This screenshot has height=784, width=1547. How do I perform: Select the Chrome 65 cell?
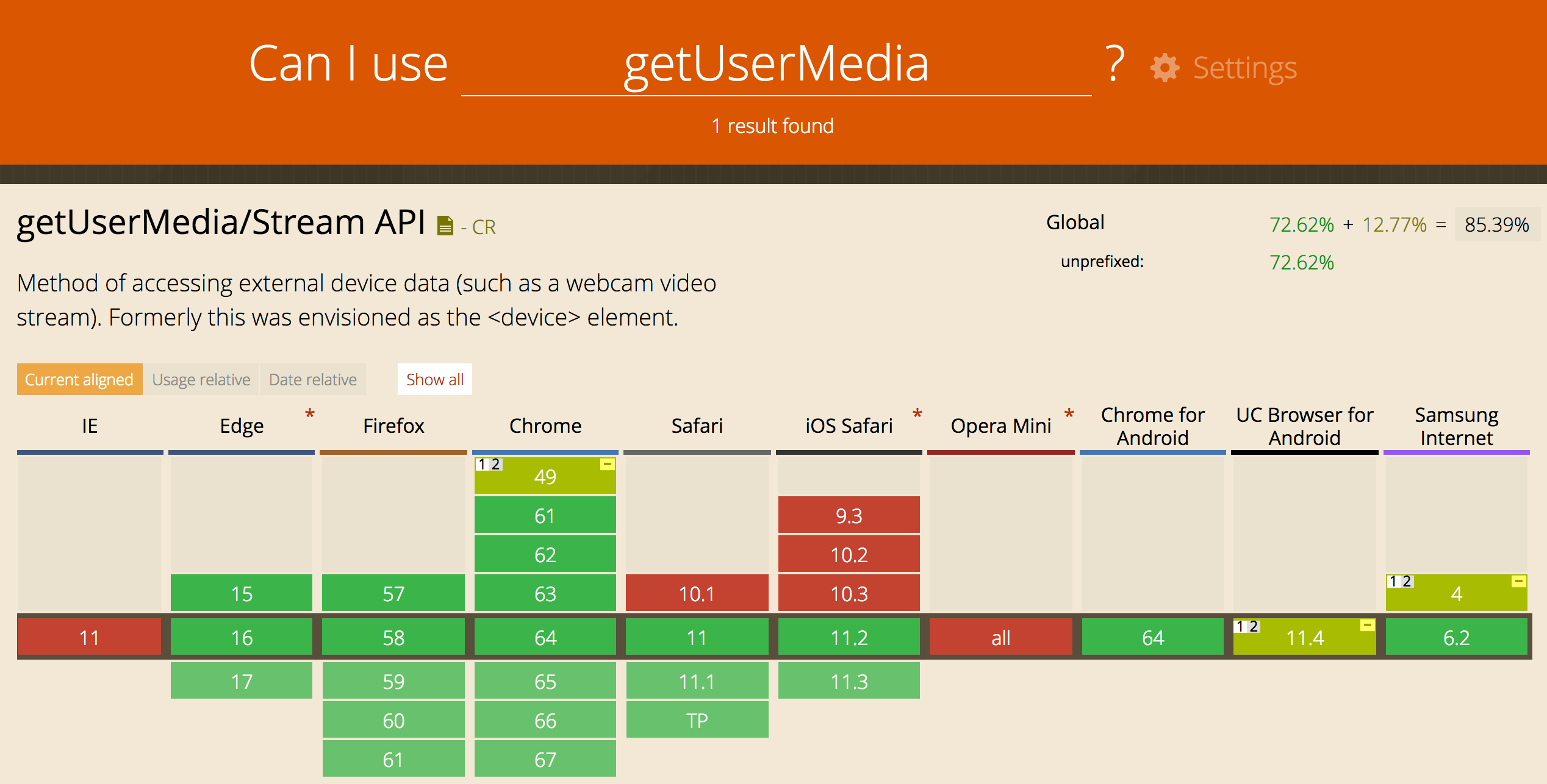tap(545, 680)
